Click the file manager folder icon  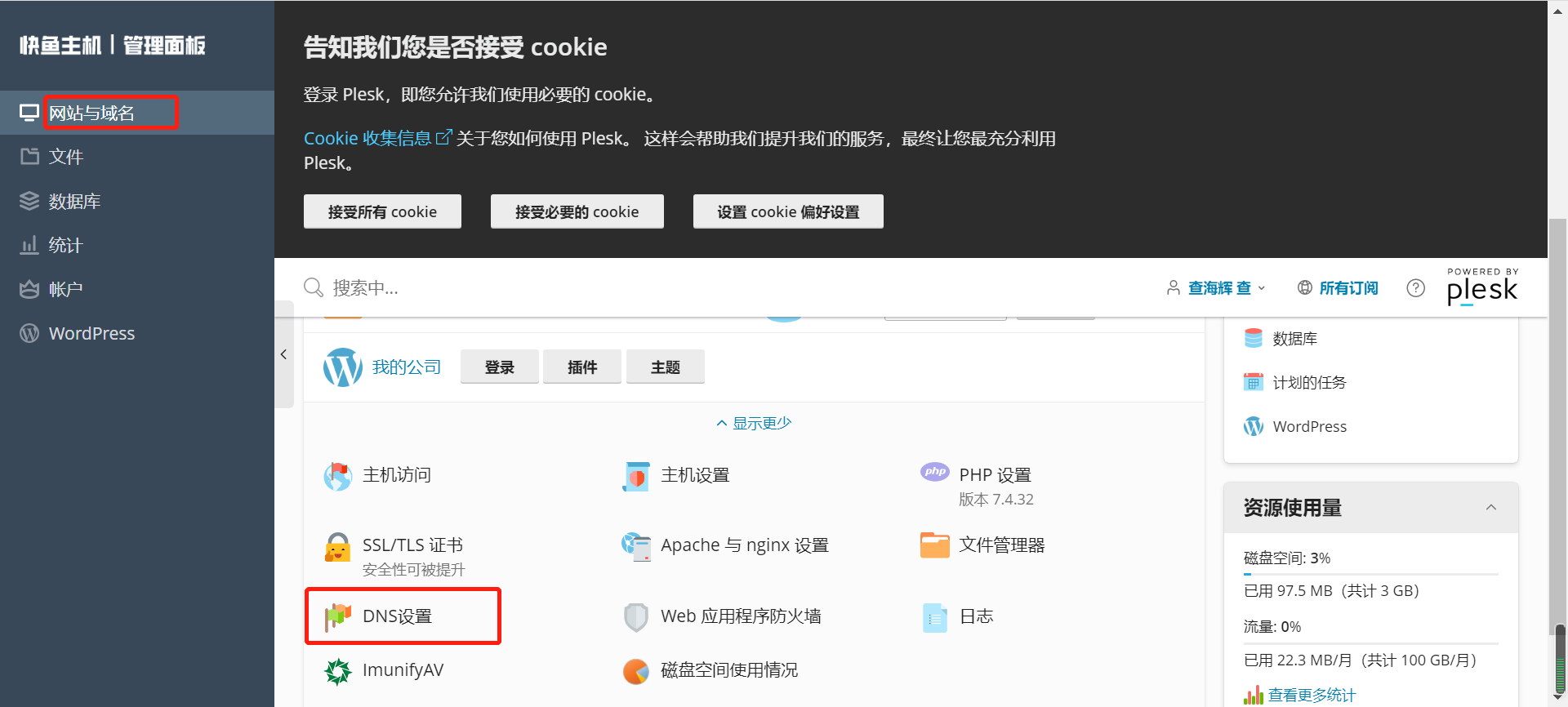click(x=934, y=545)
